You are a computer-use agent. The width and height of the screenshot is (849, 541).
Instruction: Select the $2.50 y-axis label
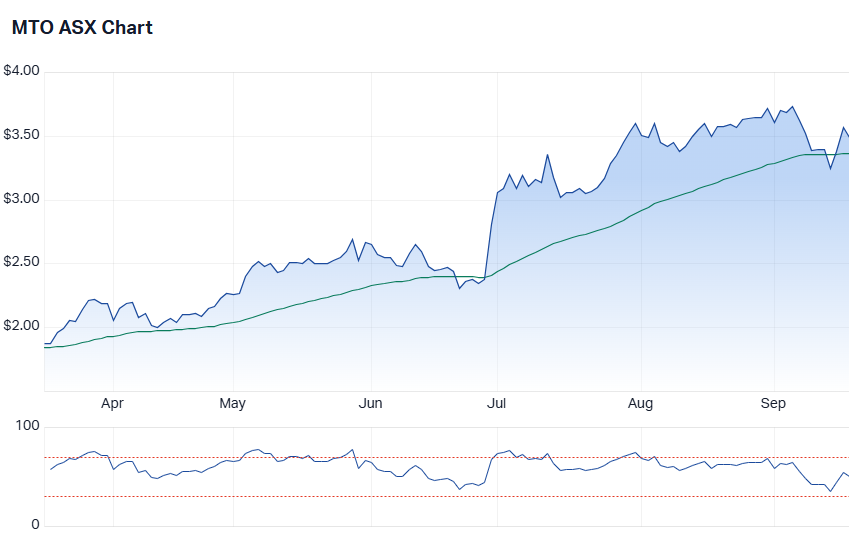click(21, 263)
